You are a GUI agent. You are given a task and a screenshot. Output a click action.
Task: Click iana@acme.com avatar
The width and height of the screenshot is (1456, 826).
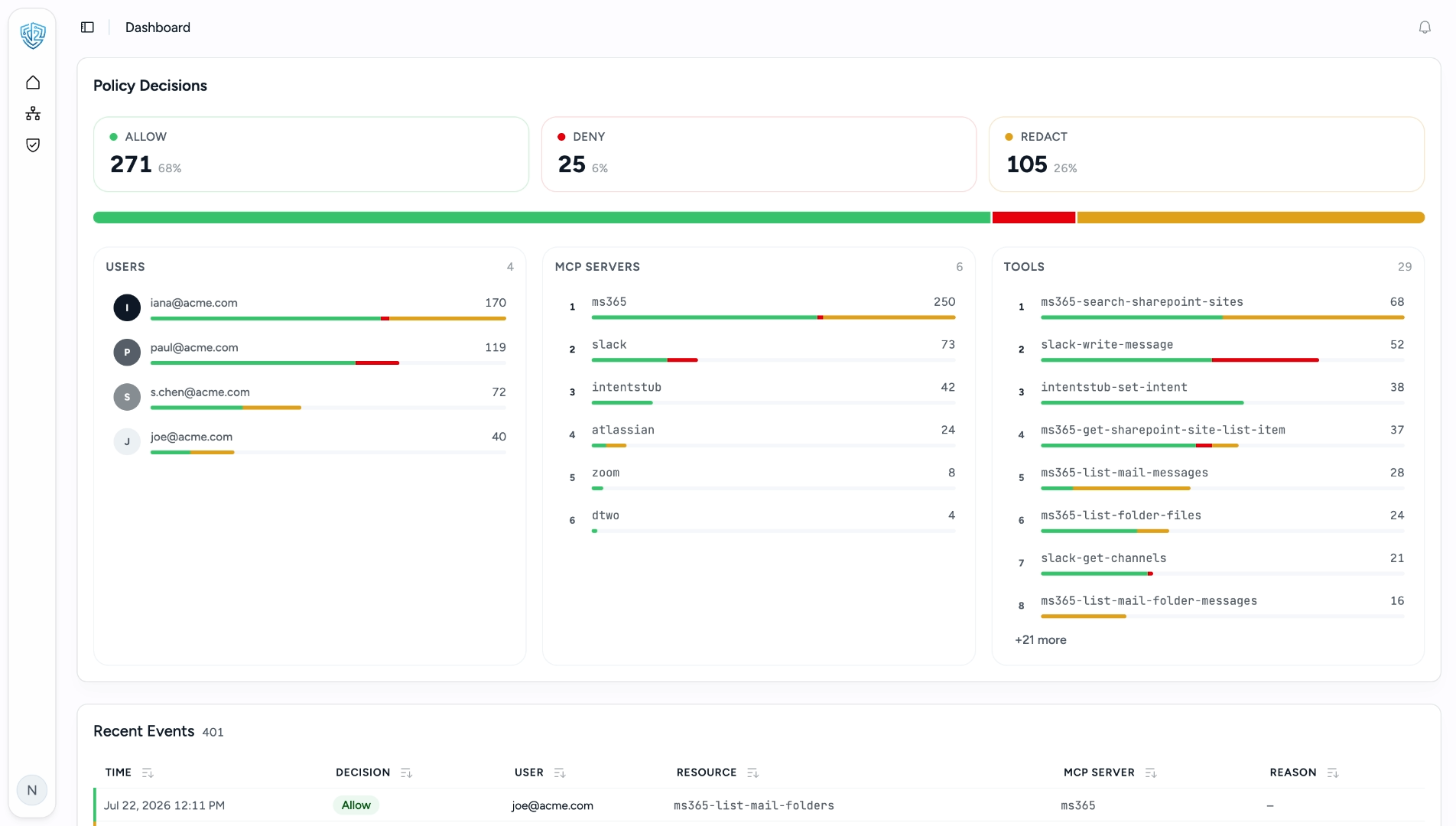(x=127, y=307)
